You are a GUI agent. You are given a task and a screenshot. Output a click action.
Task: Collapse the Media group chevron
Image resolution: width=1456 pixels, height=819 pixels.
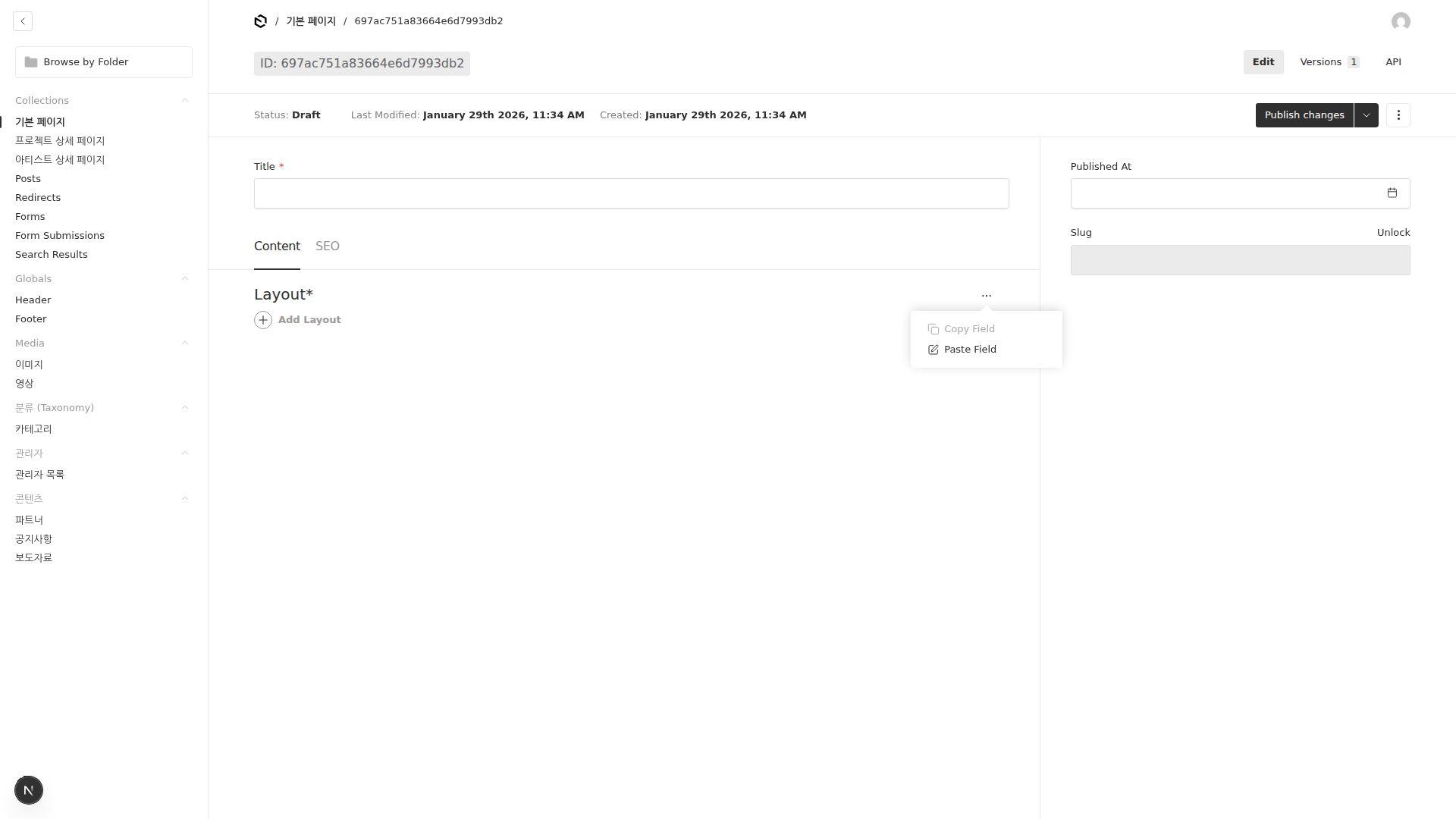[x=184, y=344]
